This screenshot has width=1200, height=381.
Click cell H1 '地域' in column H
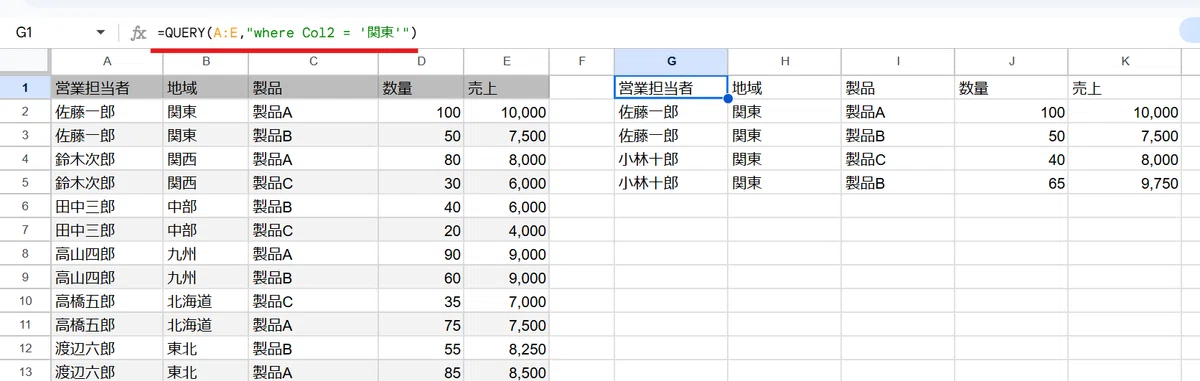pyautogui.click(x=784, y=87)
